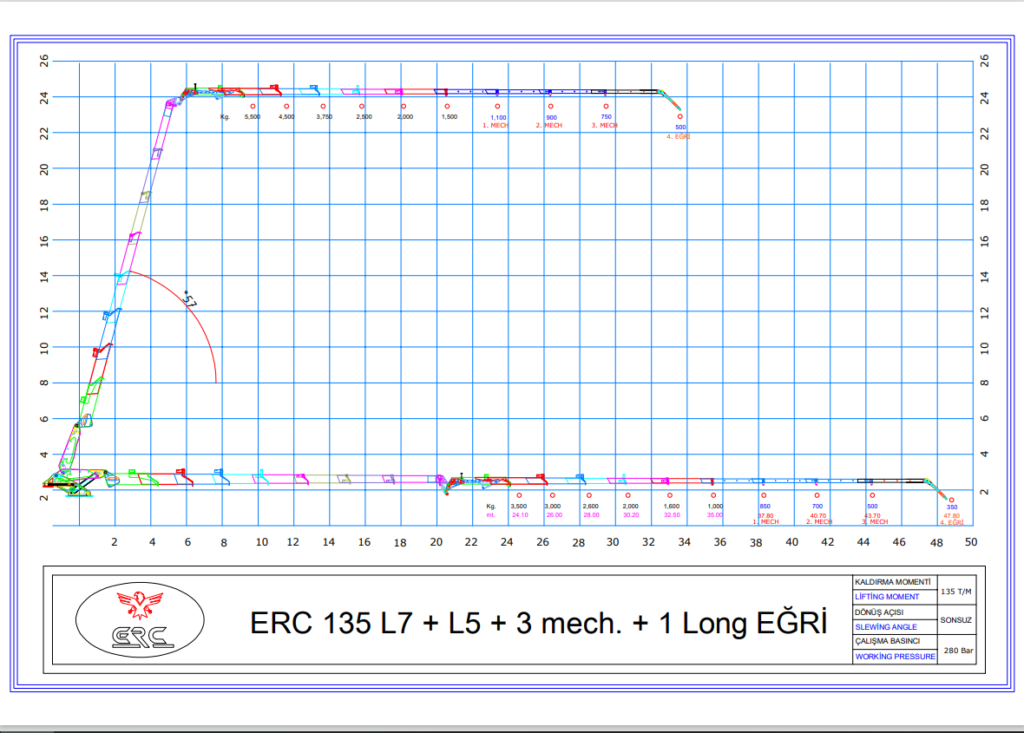Click the ERC eagle logo
The image size is (1024, 733).
pyautogui.click(x=140, y=619)
